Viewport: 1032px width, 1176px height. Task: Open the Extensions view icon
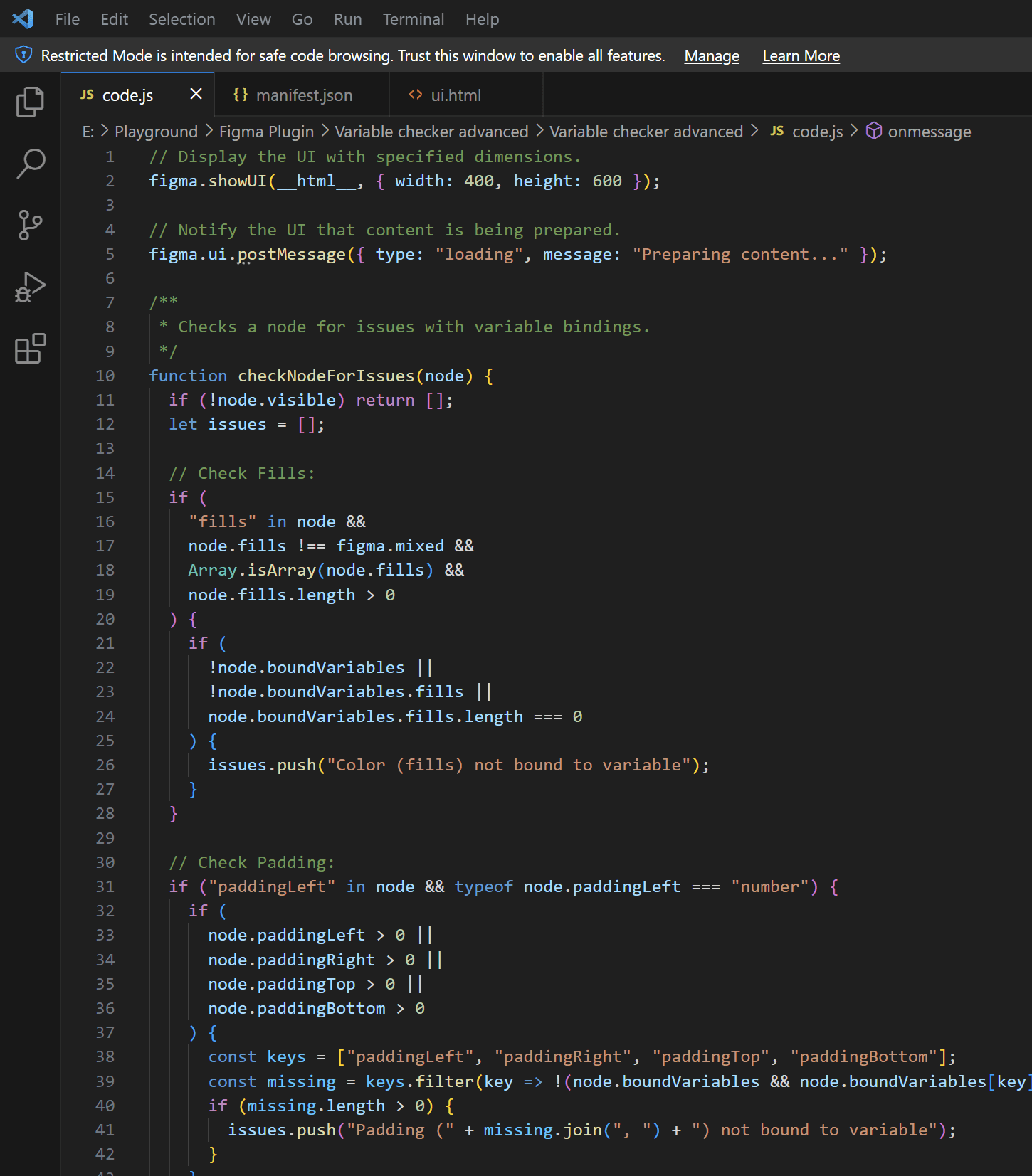(30, 349)
